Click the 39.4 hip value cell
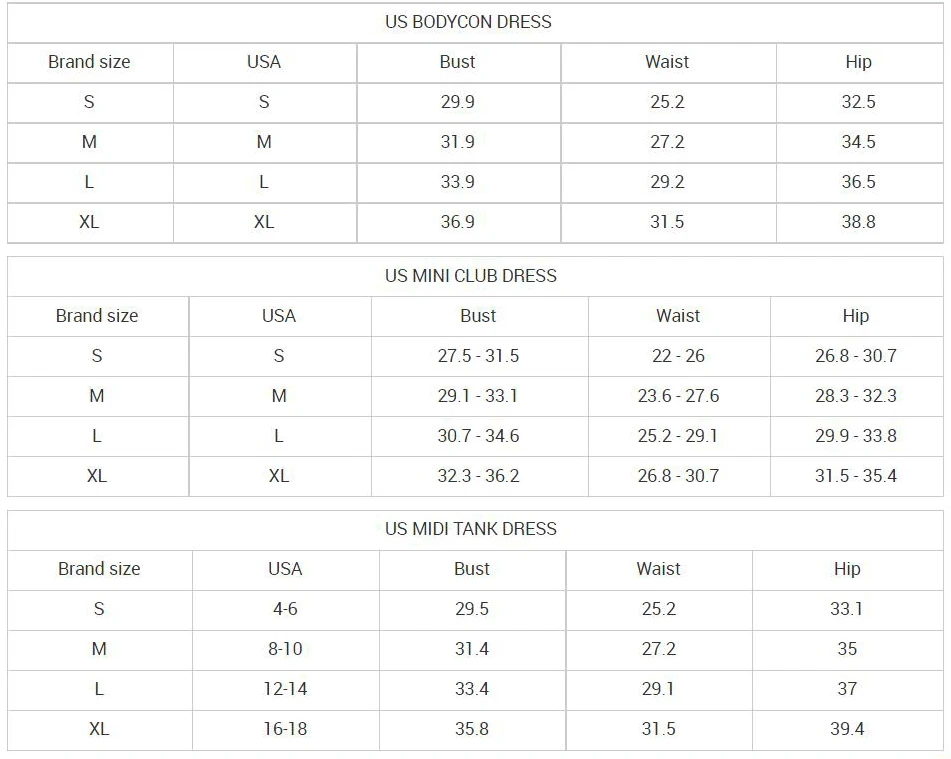This screenshot has height=759, width=951. pyautogui.click(x=846, y=729)
